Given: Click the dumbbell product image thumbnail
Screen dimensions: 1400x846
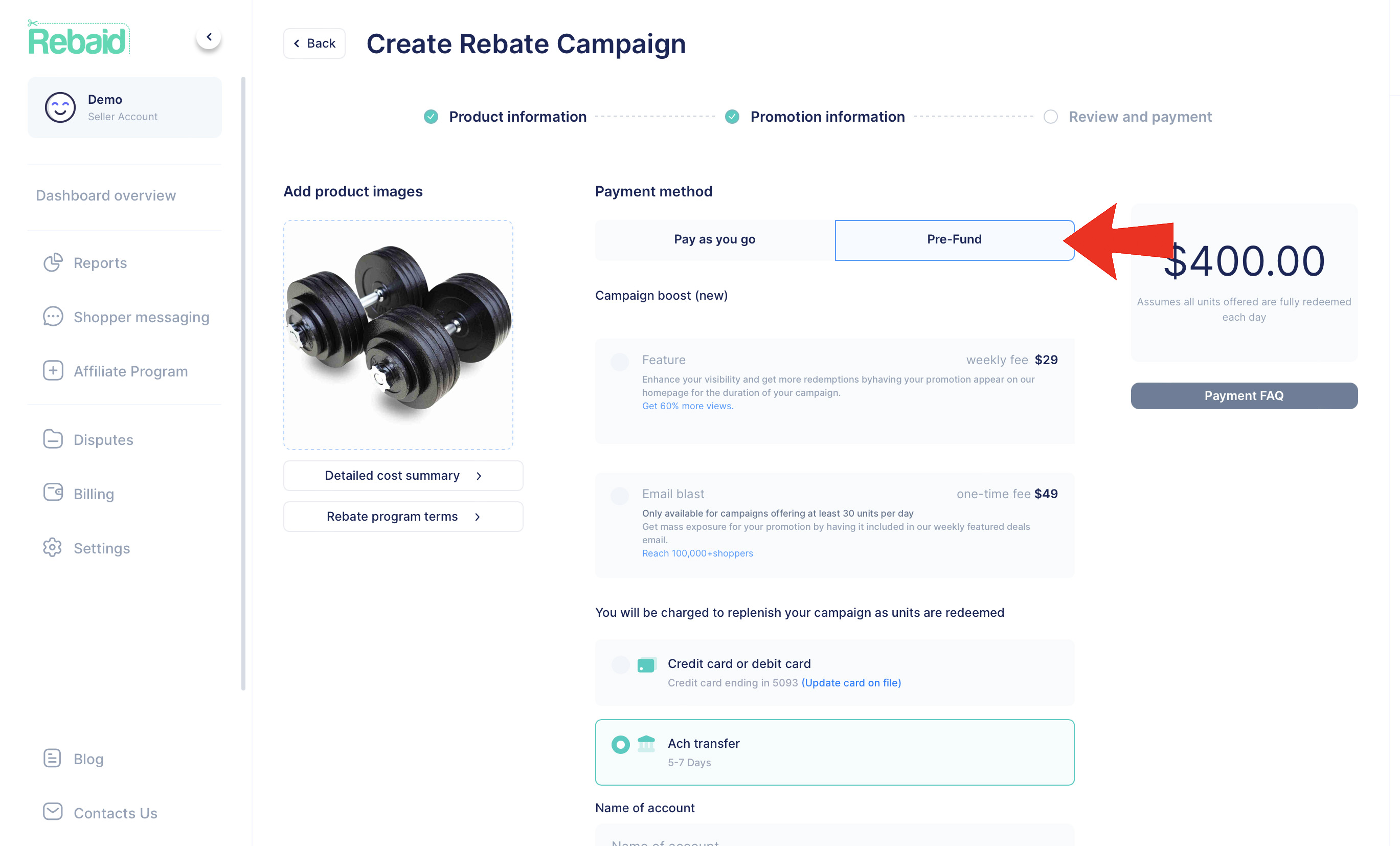Looking at the screenshot, I should (398, 335).
